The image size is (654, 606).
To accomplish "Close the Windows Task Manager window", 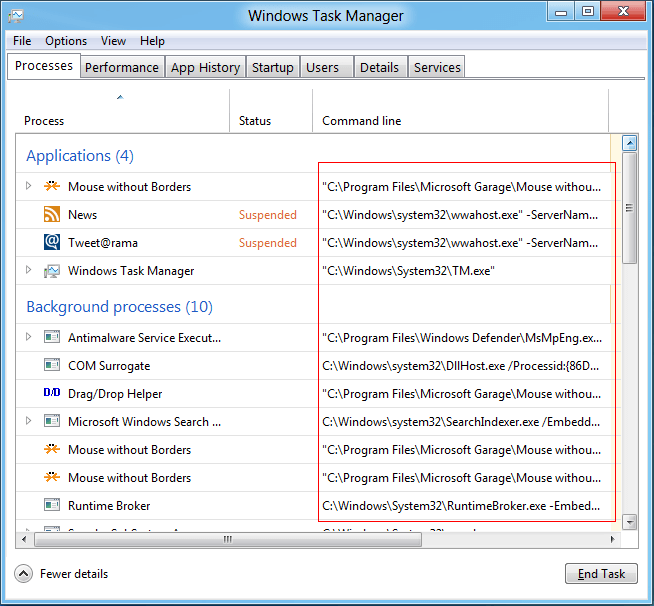I will pyautogui.click(x=623, y=11).
